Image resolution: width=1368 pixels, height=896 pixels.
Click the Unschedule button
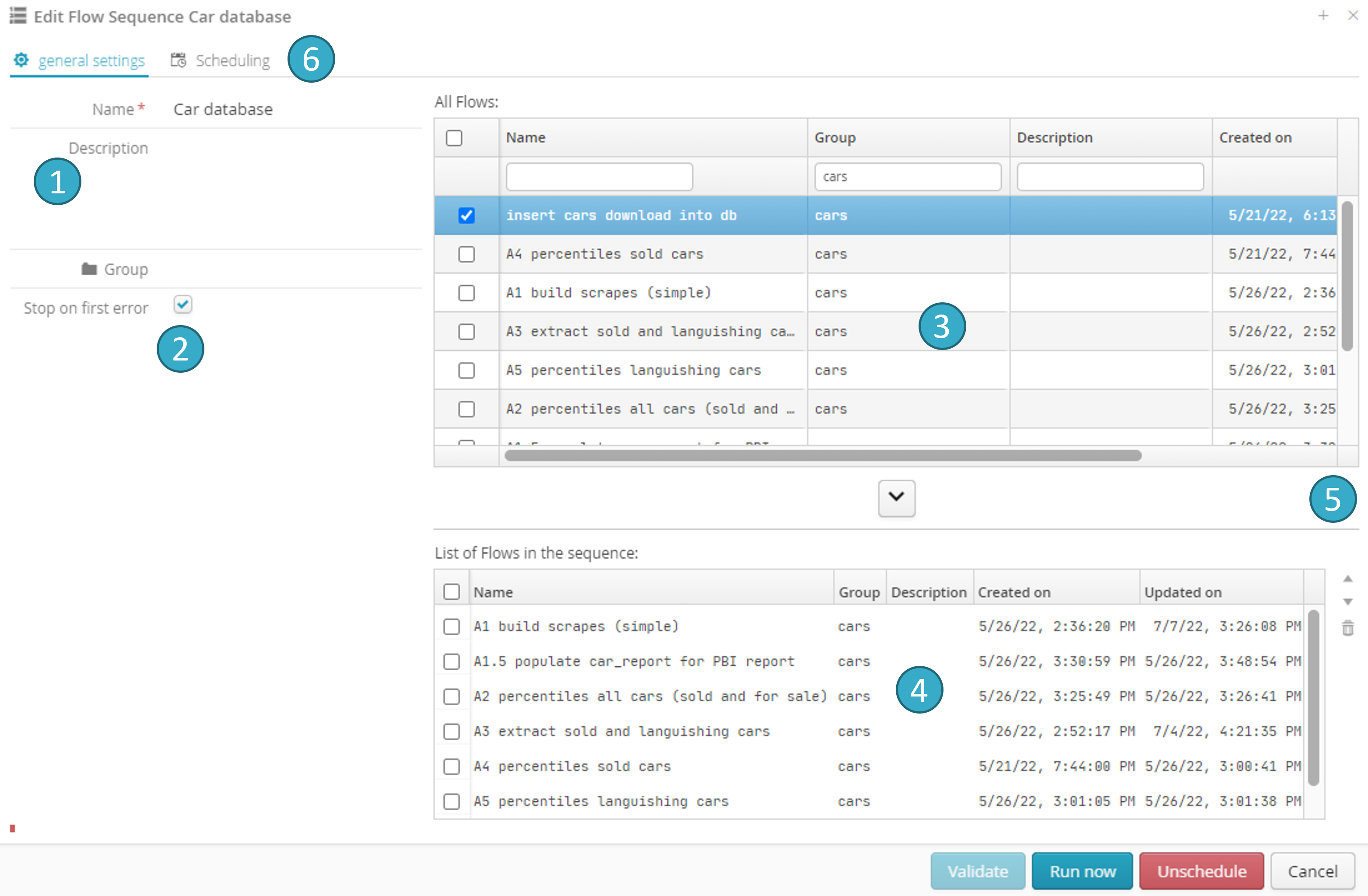[1201, 871]
